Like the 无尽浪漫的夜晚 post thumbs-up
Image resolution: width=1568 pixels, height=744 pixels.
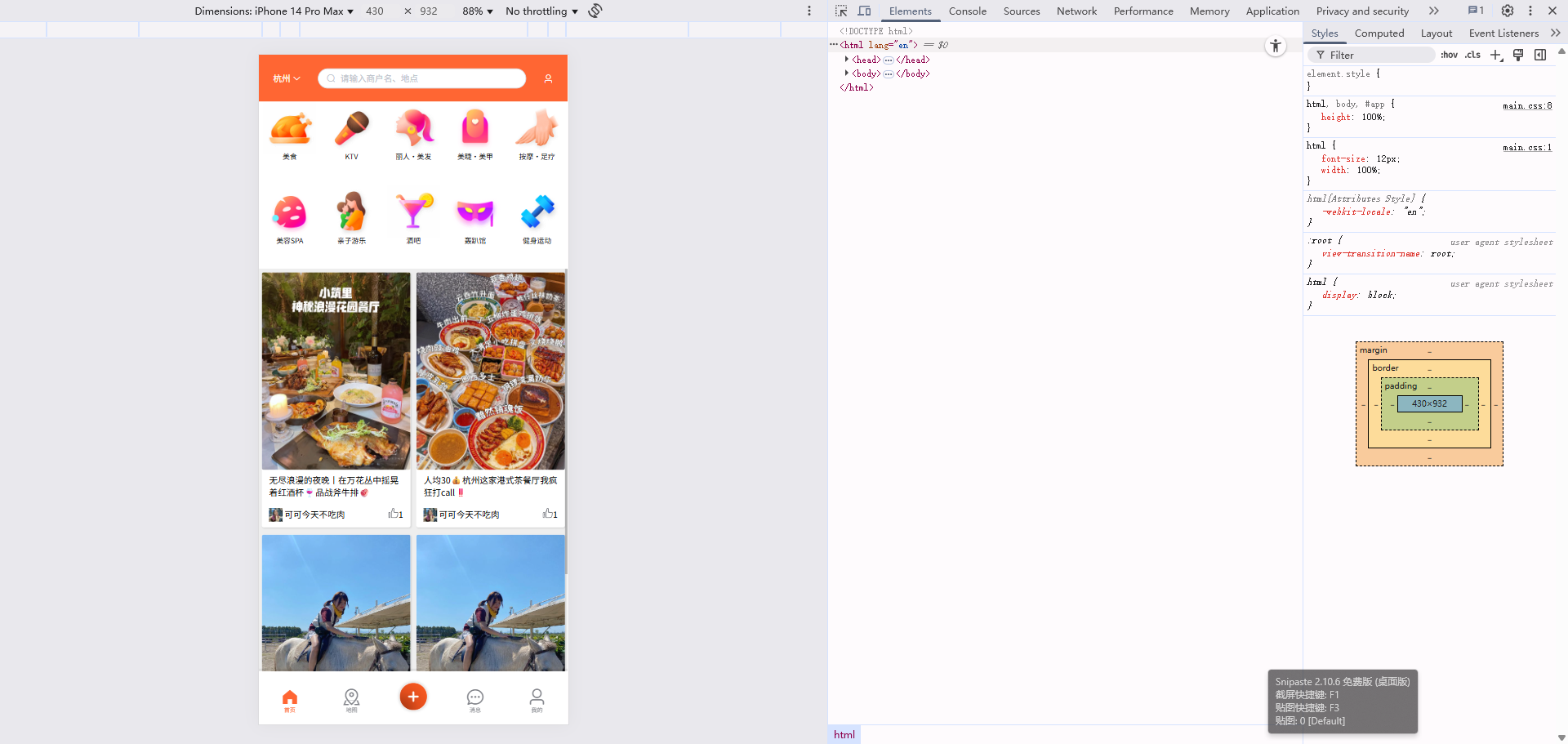(395, 514)
